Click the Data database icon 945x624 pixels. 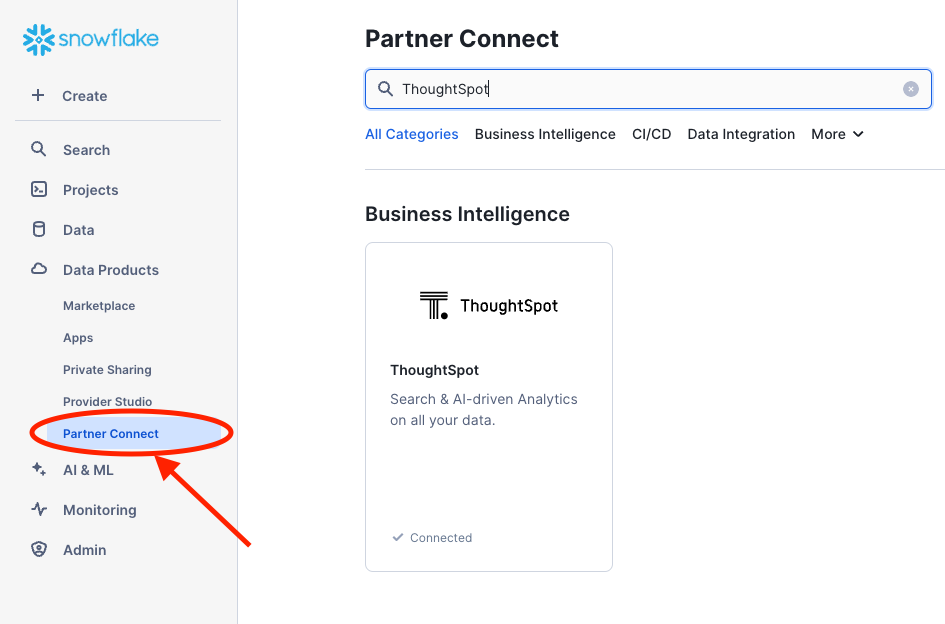(39, 230)
